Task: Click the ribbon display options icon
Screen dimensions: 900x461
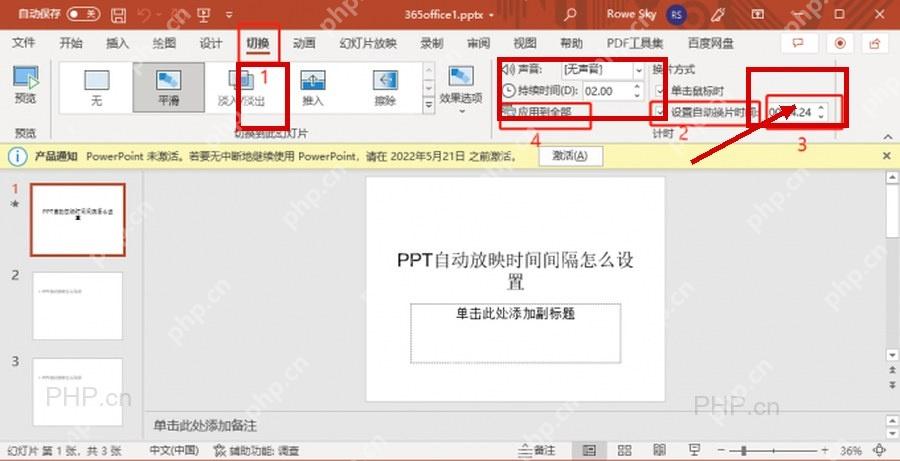Action: 758,14
